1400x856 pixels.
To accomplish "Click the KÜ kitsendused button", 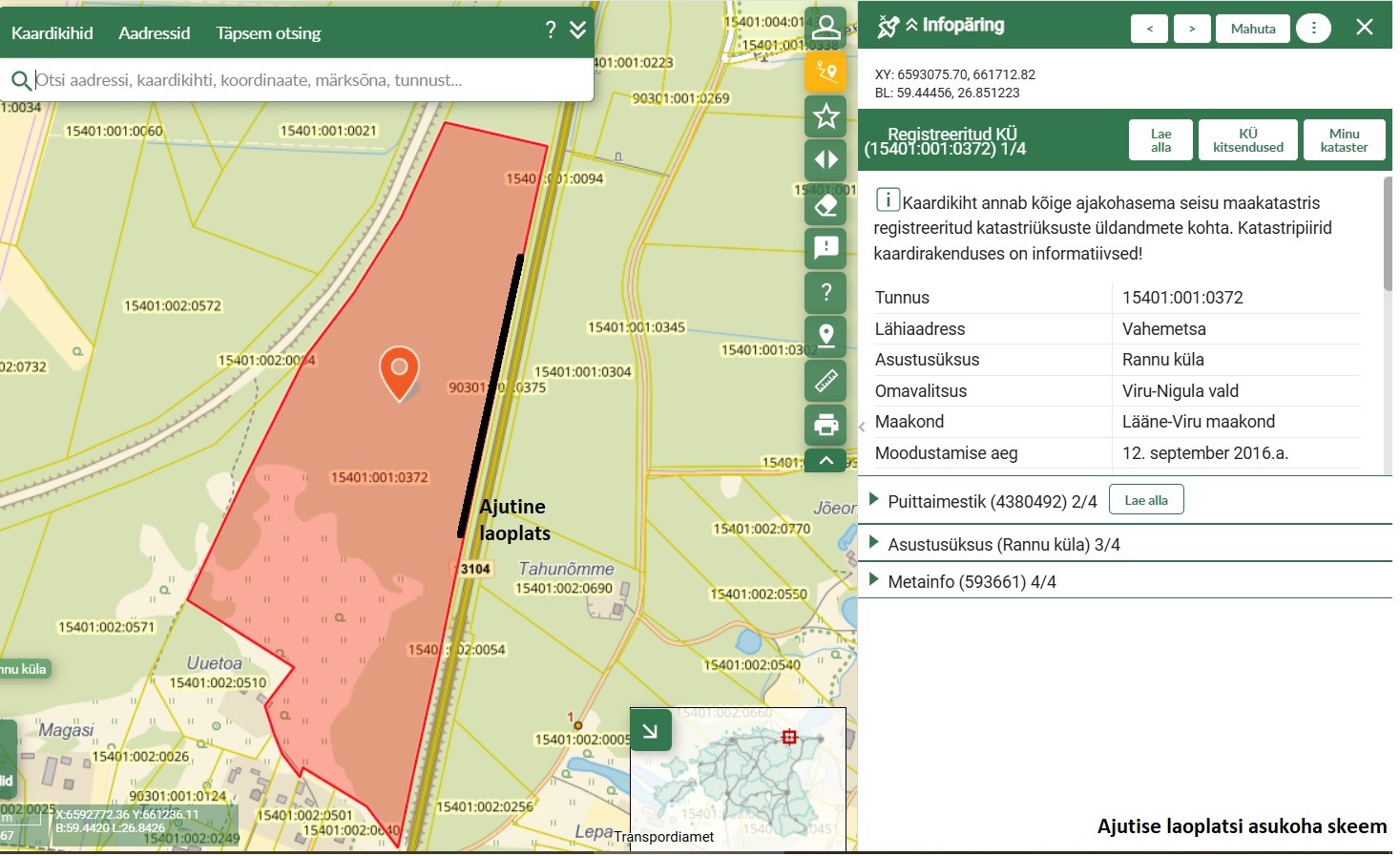I will click(x=1247, y=140).
